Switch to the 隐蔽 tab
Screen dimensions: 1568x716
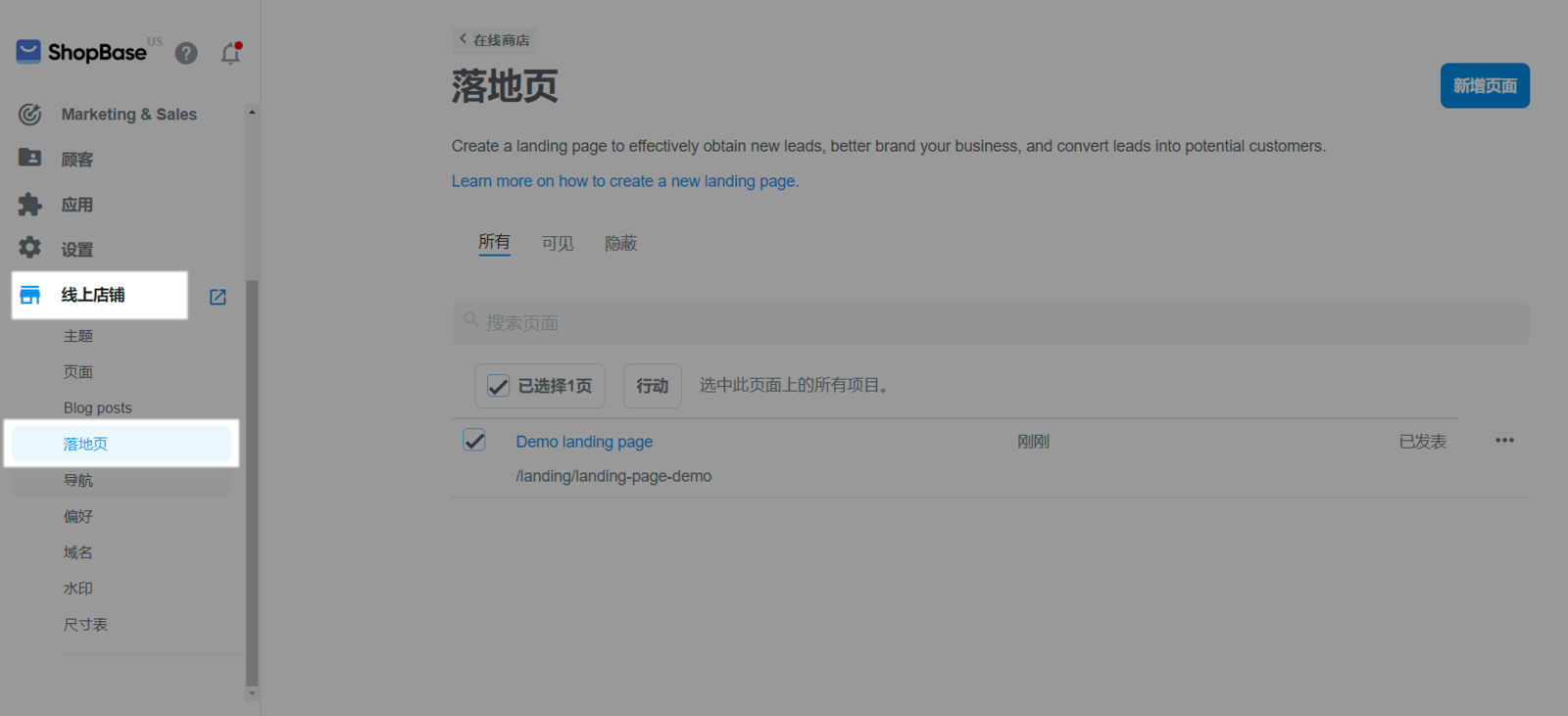tap(620, 243)
